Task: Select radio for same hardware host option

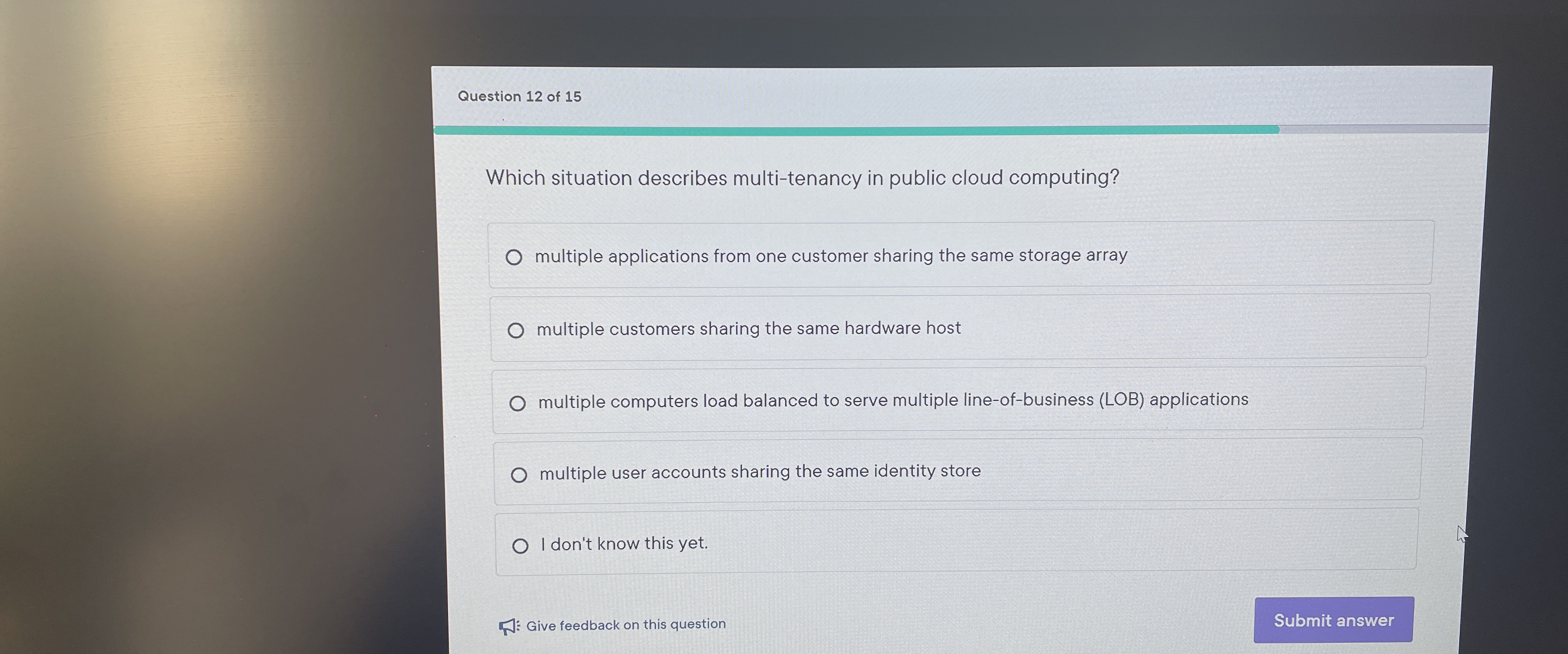Action: (516, 330)
